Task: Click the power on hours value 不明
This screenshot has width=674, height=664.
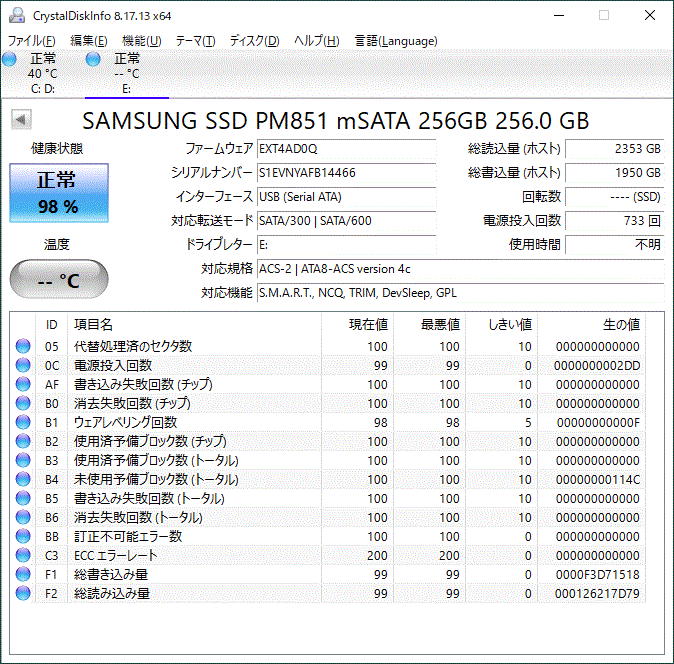Action: tap(615, 245)
